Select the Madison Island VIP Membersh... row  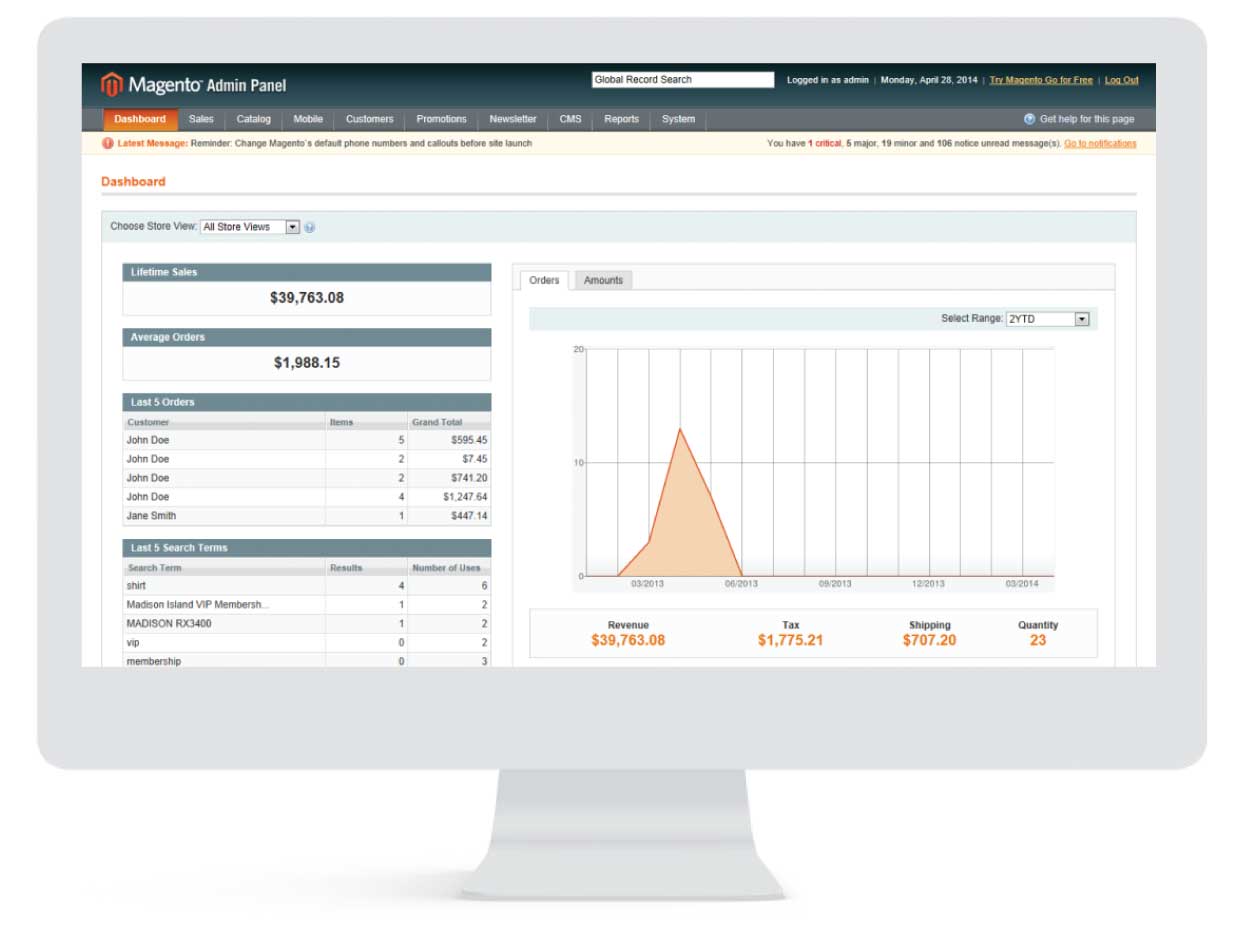click(x=307, y=605)
